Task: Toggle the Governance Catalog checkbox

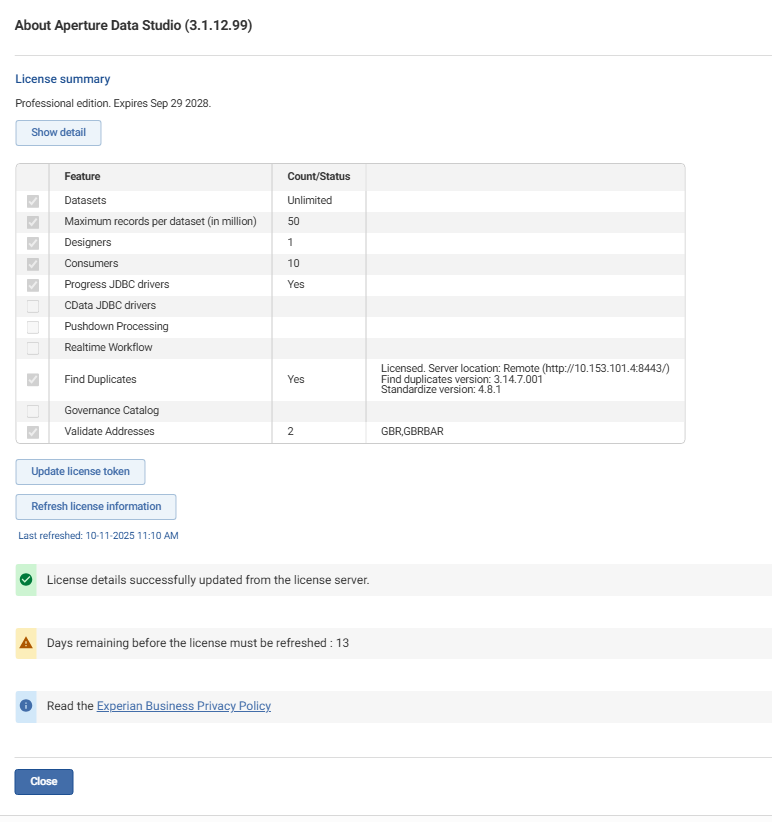Action: tap(32, 411)
